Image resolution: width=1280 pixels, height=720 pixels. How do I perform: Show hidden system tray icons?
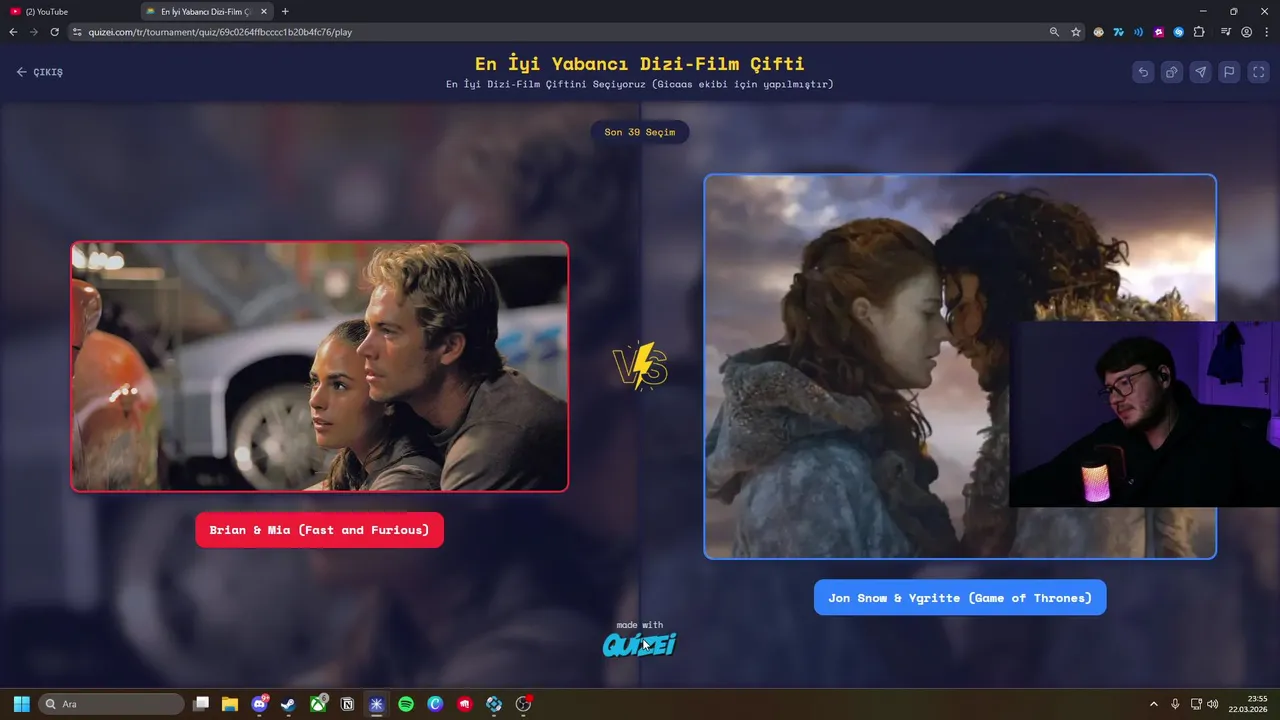click(x=1153, y=704)
